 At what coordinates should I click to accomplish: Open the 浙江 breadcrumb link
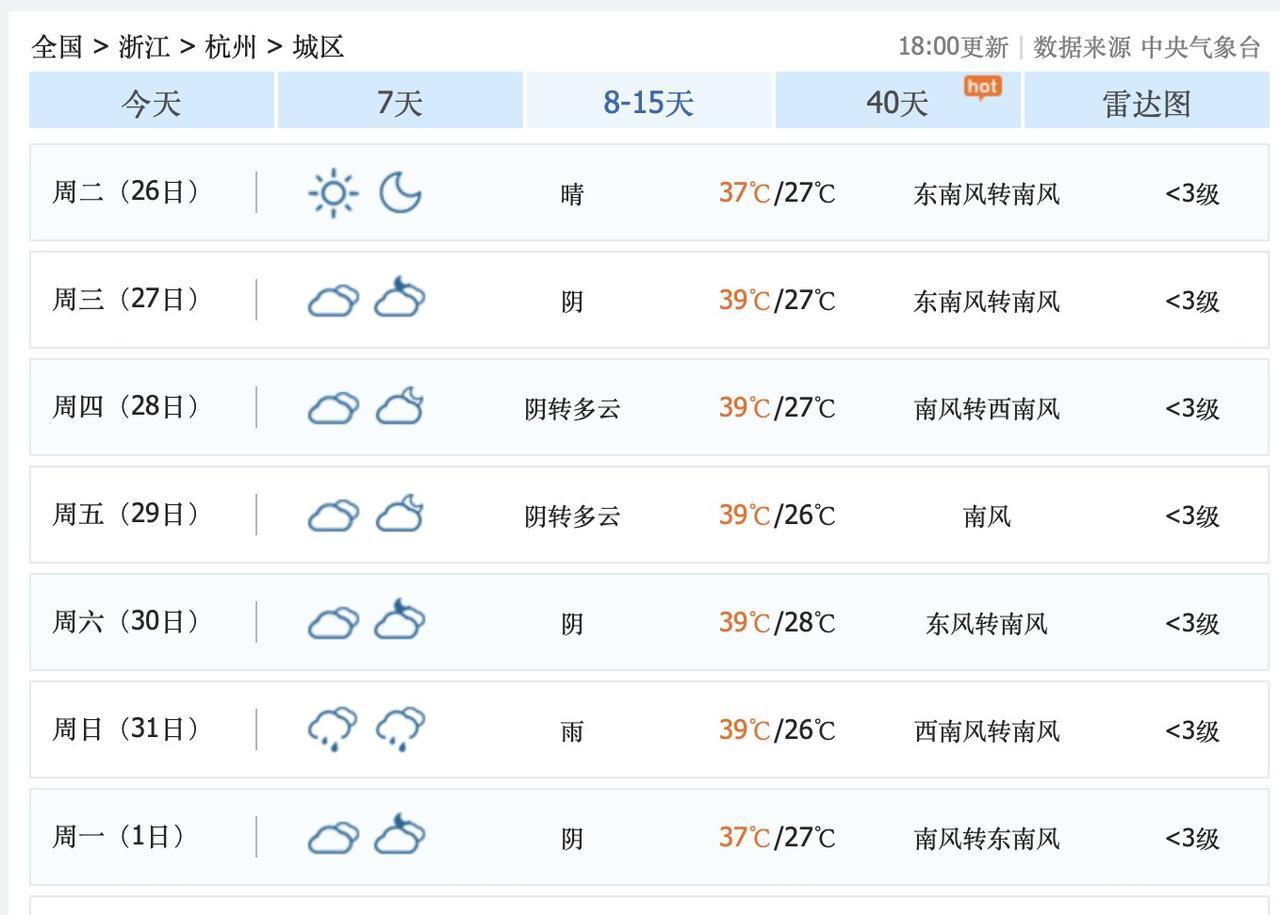coord(144,47)
